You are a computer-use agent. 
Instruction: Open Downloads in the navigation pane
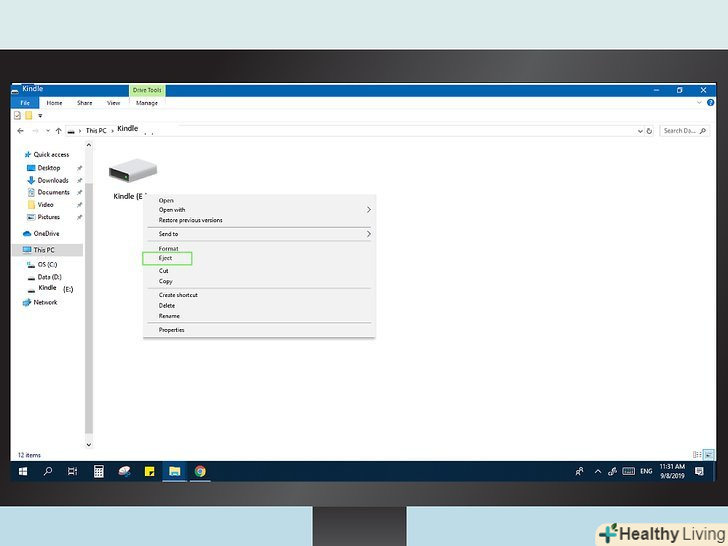[x=53, y=180]
